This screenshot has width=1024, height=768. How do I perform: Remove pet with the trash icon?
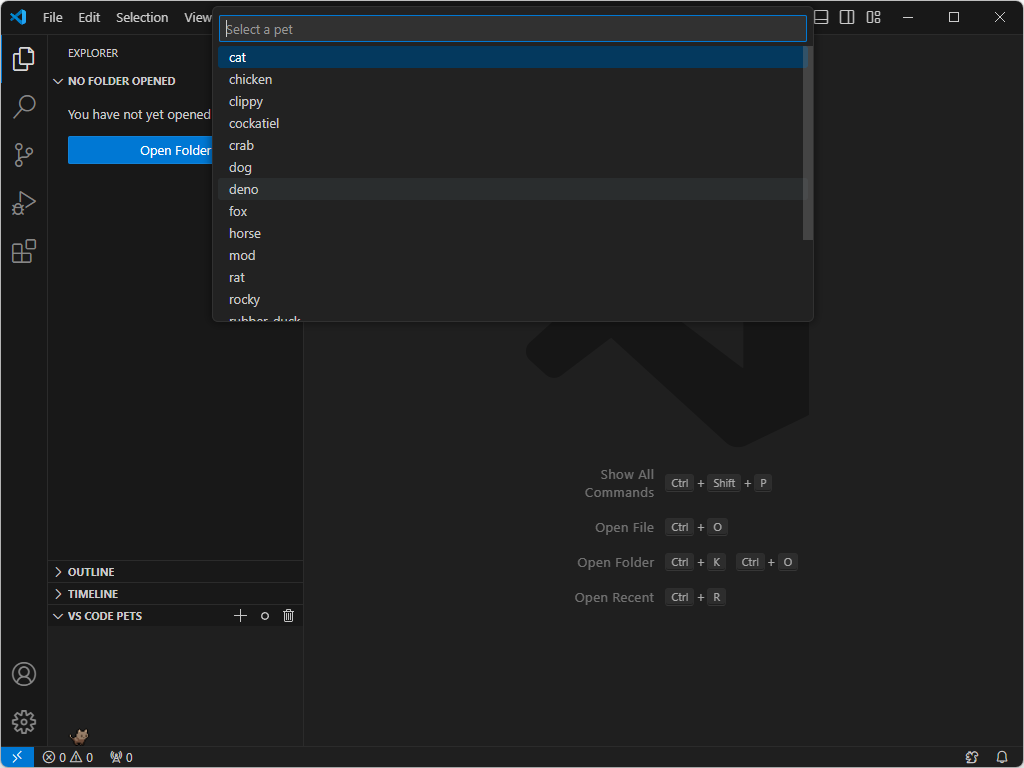(289, 616)
